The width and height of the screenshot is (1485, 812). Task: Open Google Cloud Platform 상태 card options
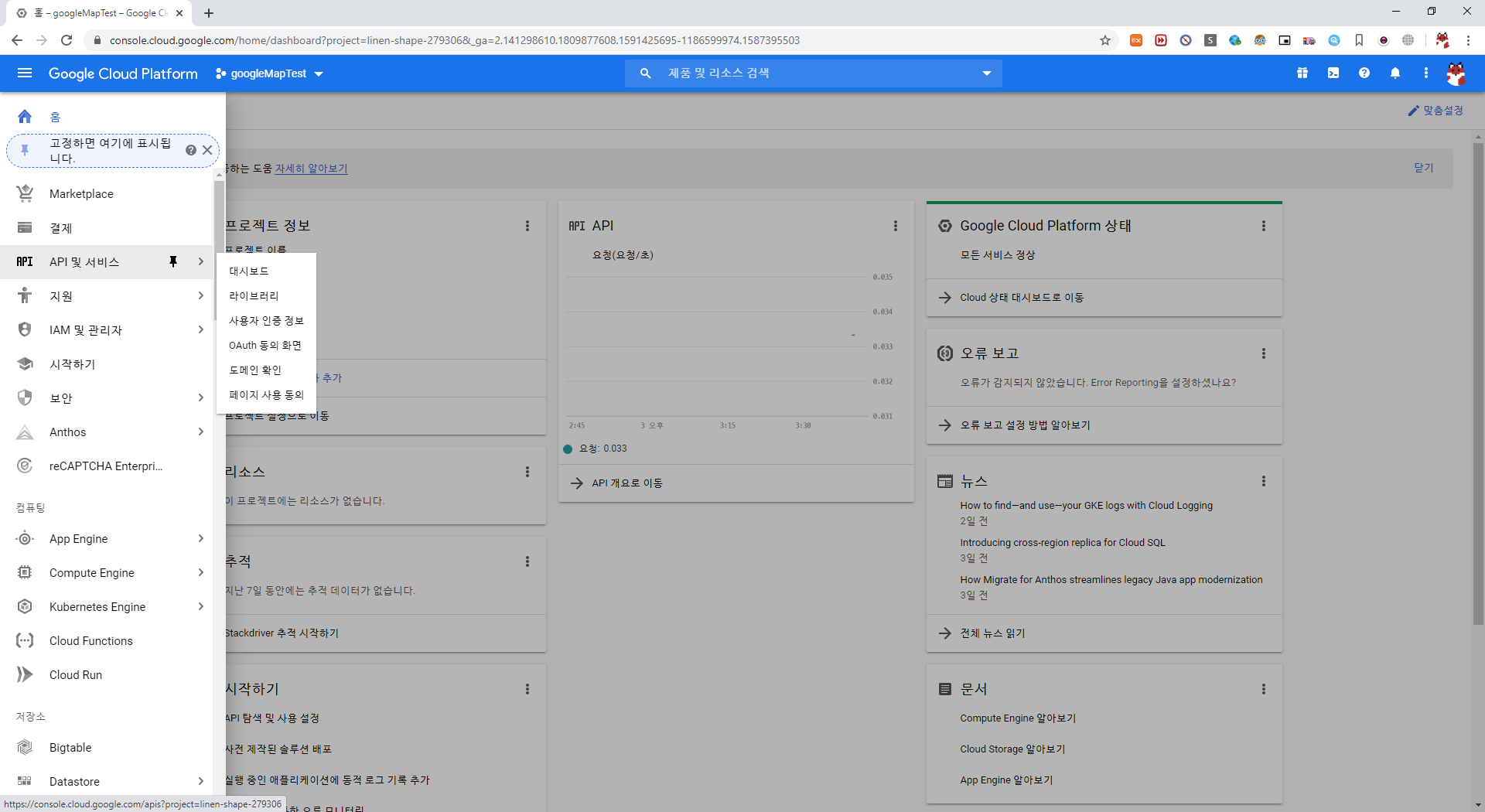click(x=1264, y=226)
